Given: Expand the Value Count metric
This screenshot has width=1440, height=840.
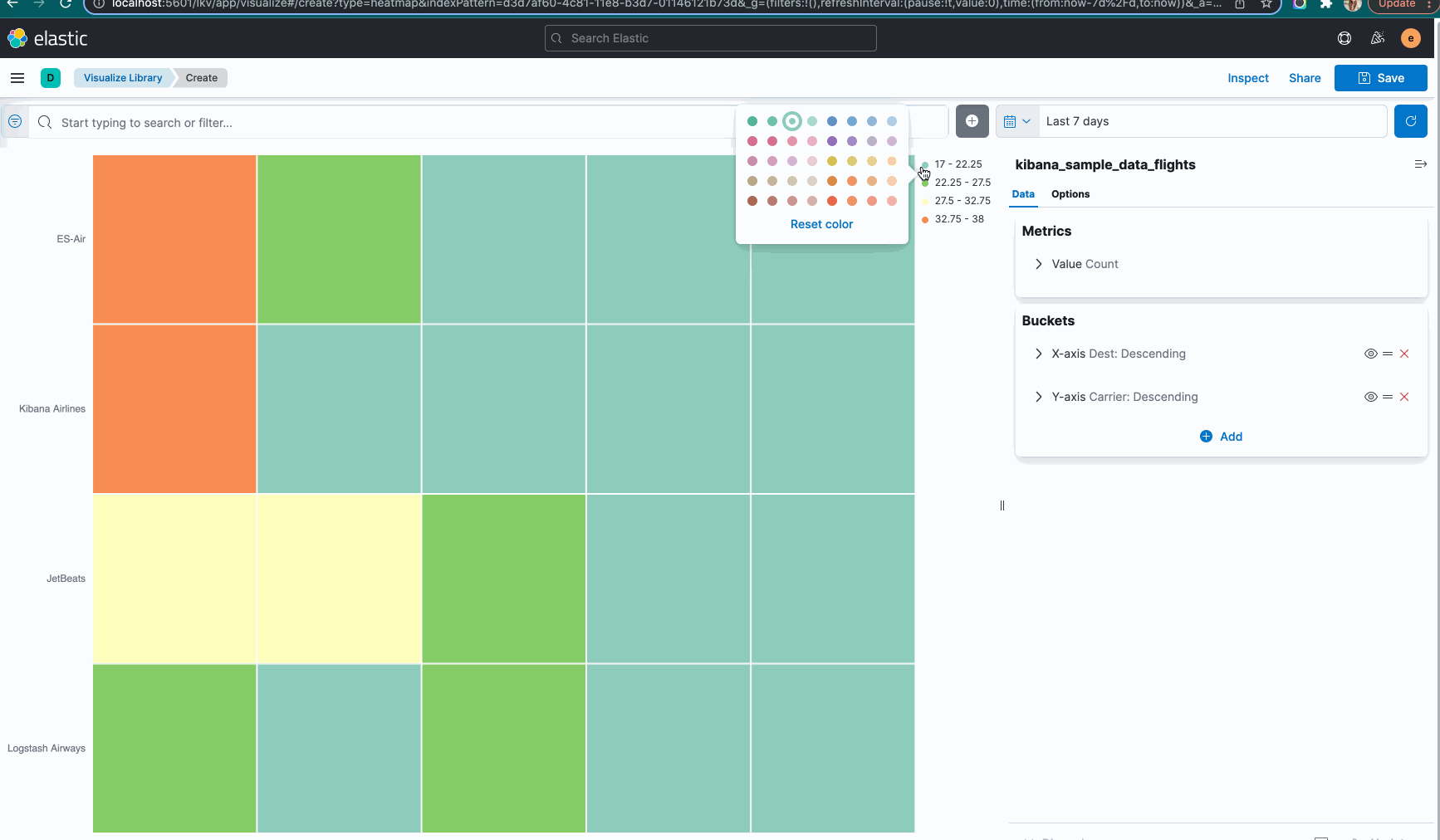Looking at the screenshot, I should (x=1038, y=264).
